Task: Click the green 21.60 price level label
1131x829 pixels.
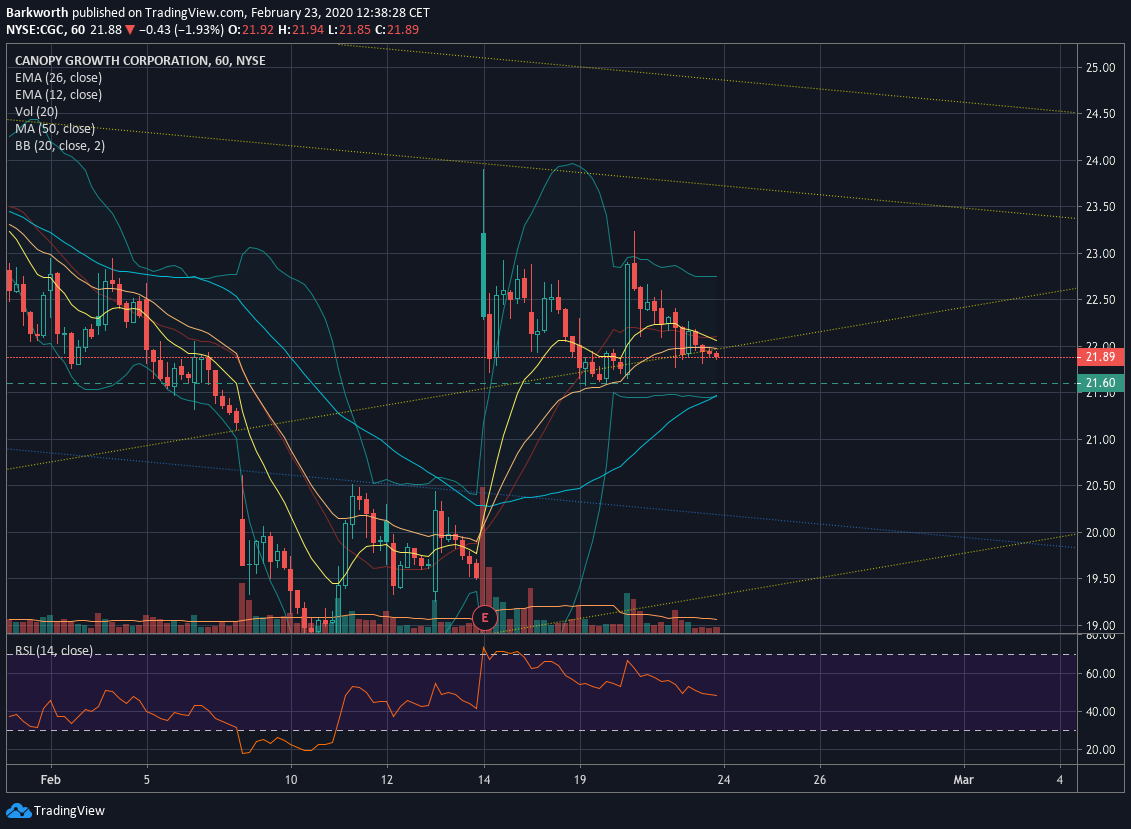Action: (x=1100, y=383)
